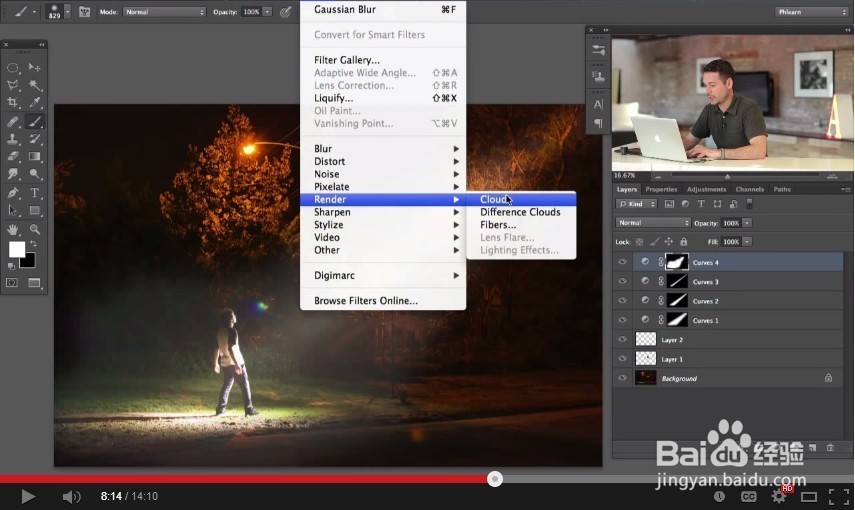Select the Brush tool in the toolbox
855x510 pixels.
(x=34, y=121)
